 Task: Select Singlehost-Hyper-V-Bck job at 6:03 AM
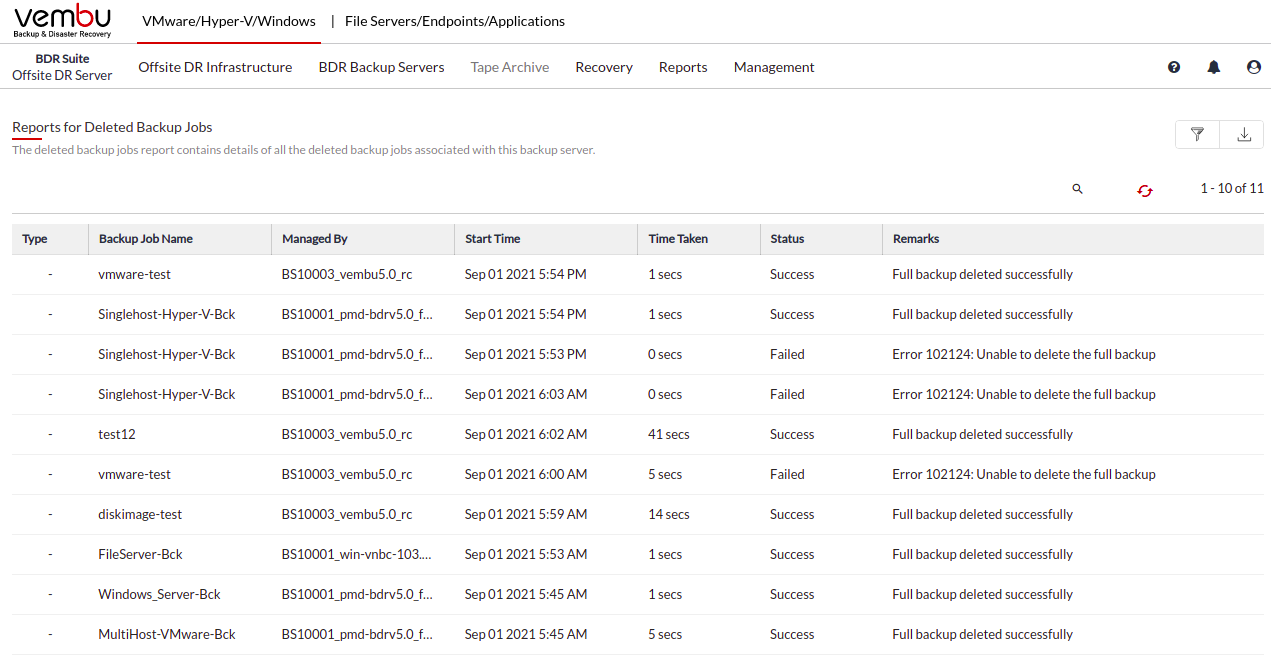167,394
